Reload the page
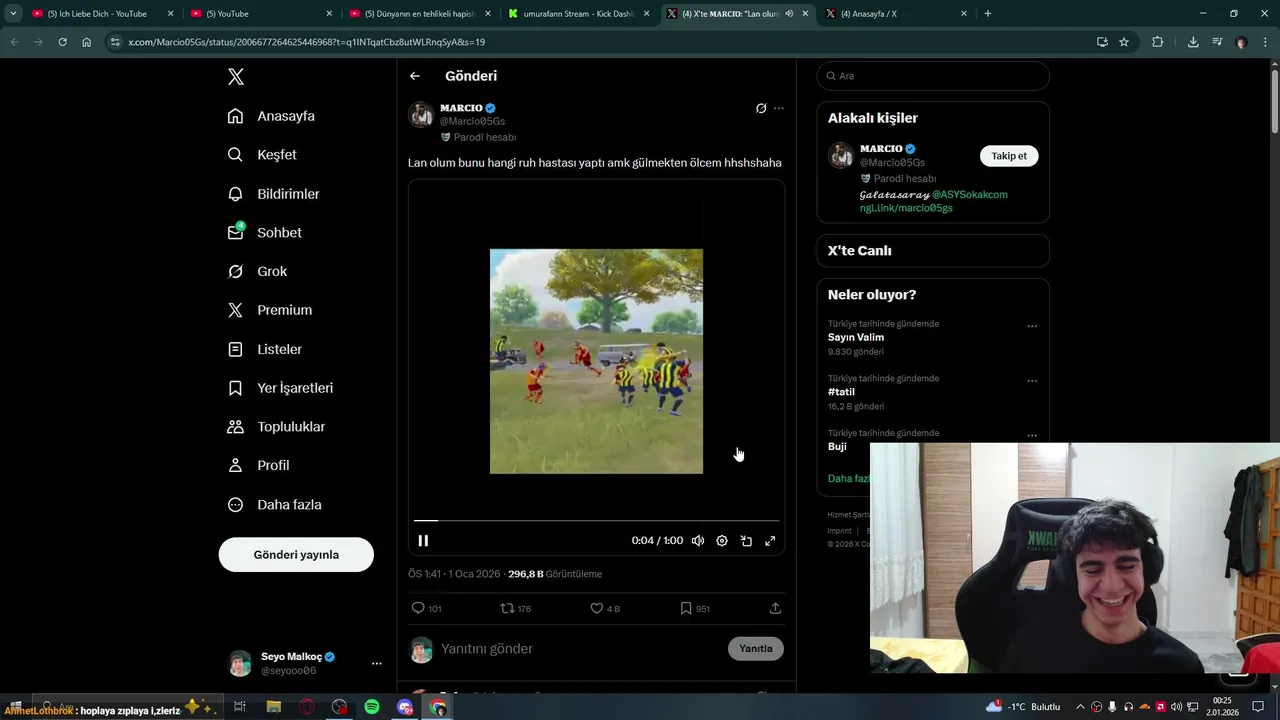Image resolution: width=1280 pixels, height=720 pixels. 62,42
